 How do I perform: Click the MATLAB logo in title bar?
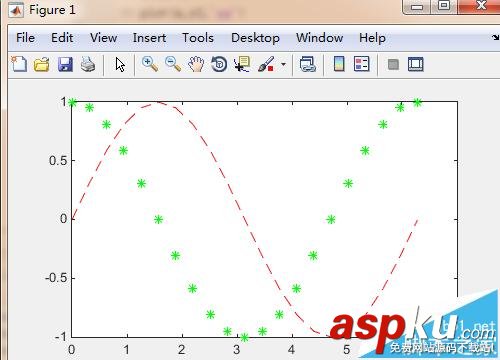click(x=16, y=10)
